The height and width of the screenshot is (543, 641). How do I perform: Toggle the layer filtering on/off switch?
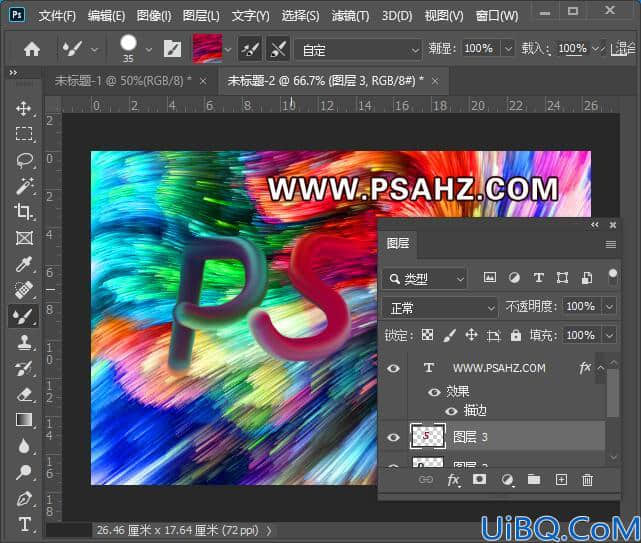612,276
